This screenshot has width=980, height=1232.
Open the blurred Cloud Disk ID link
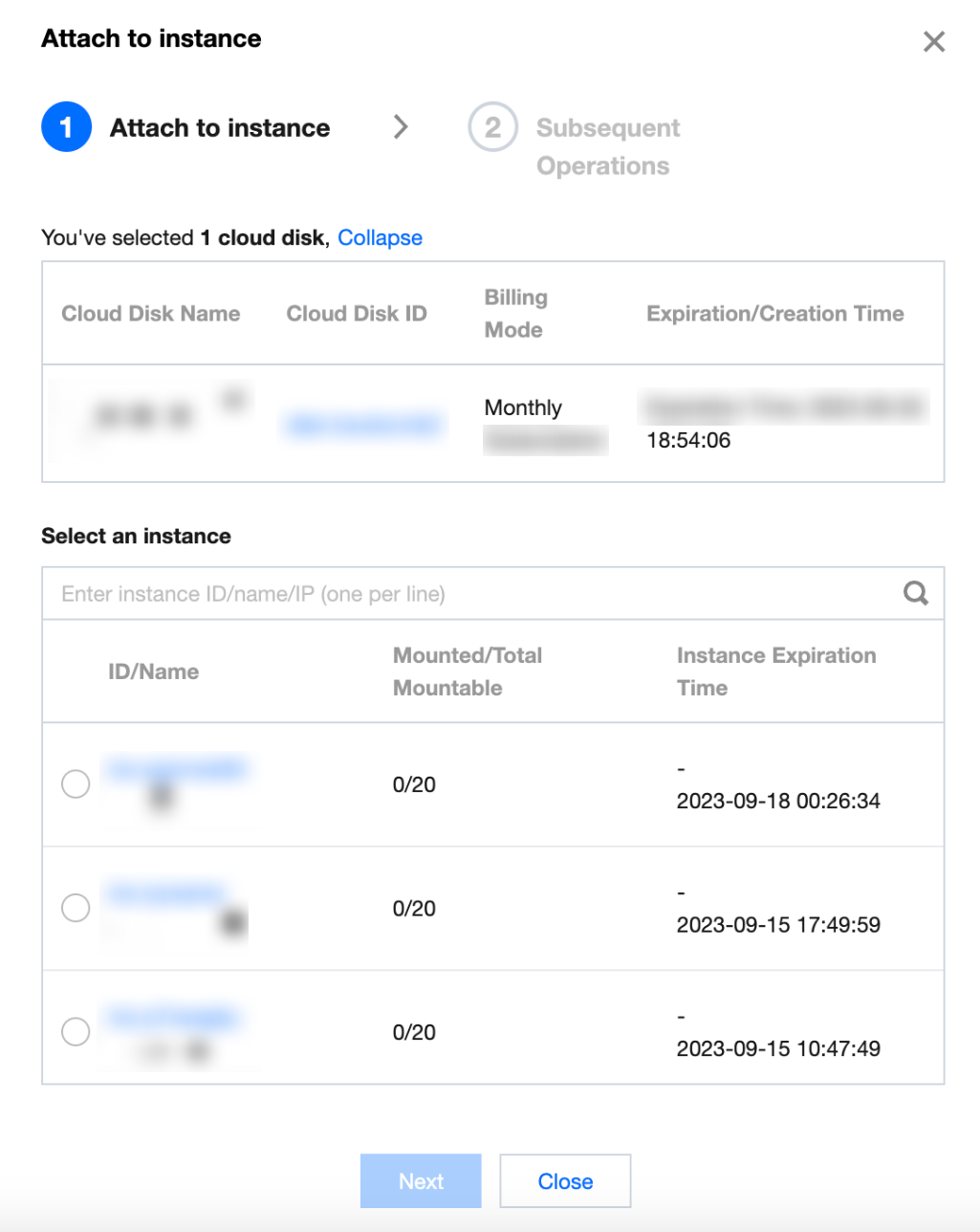tap(364, 425)
